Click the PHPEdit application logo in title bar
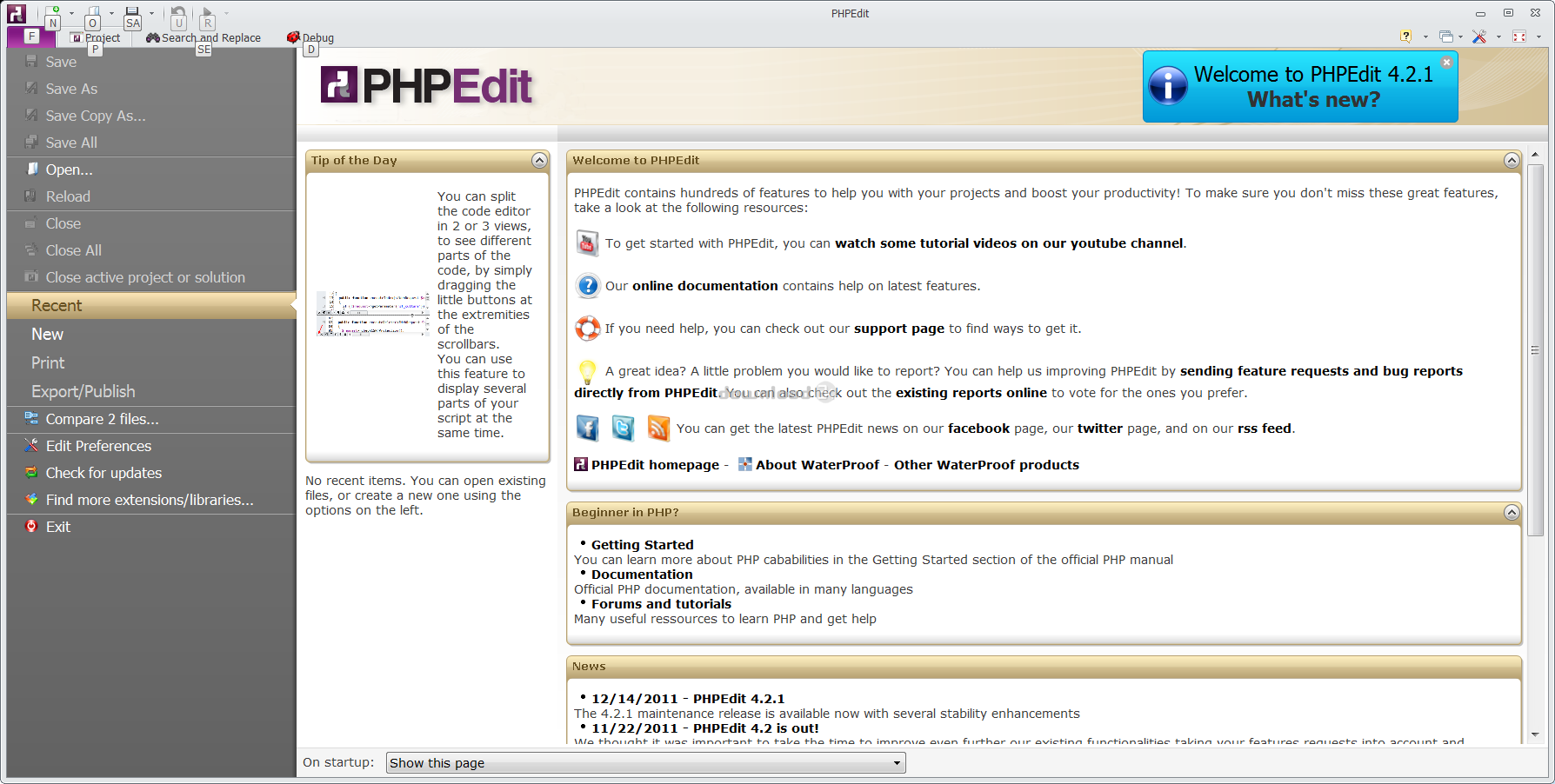 16,13
